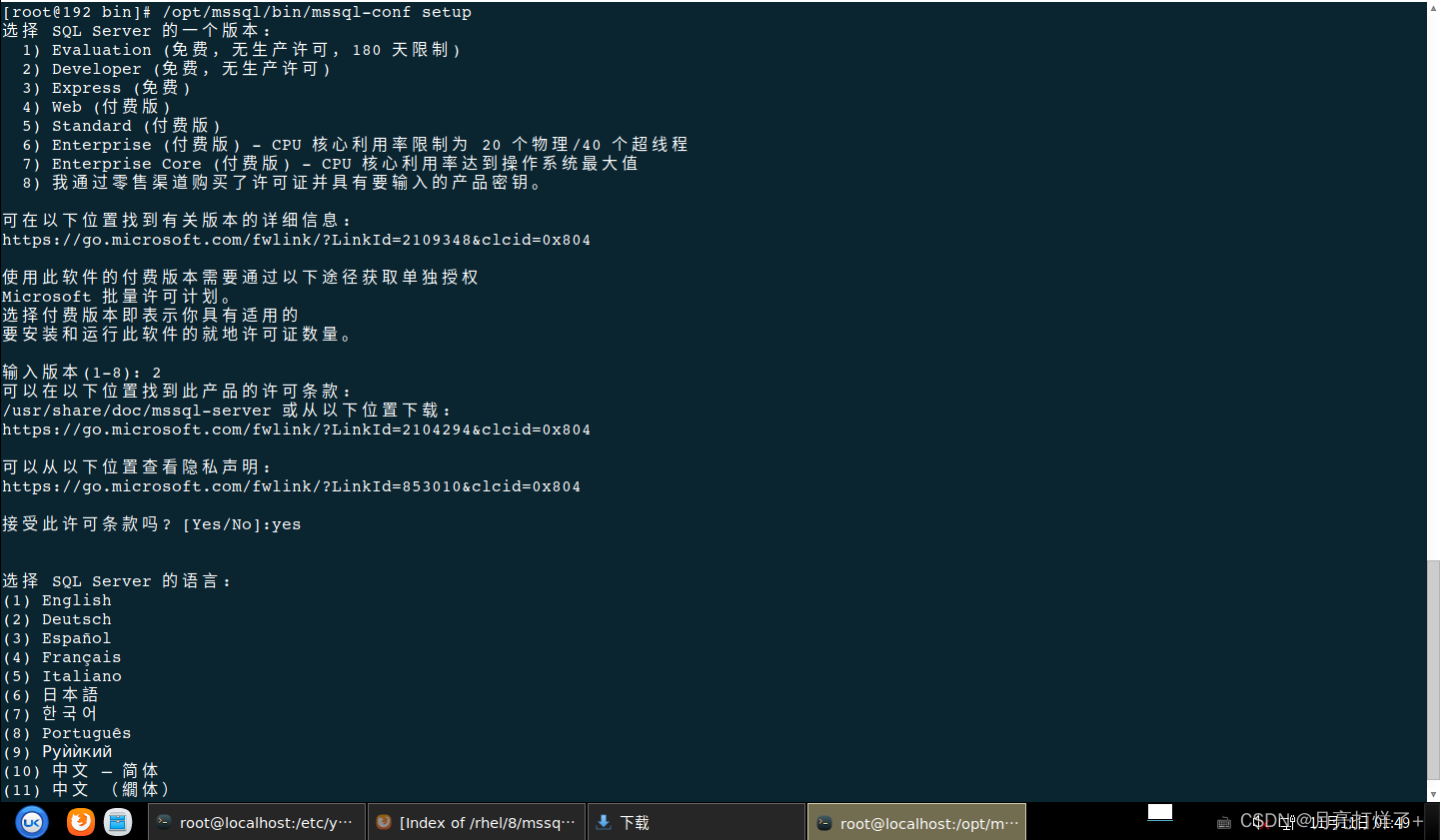1440x840 pixels.
Task: Click the '7) Enterprise Core' edition line
Action: click(330, 164)
